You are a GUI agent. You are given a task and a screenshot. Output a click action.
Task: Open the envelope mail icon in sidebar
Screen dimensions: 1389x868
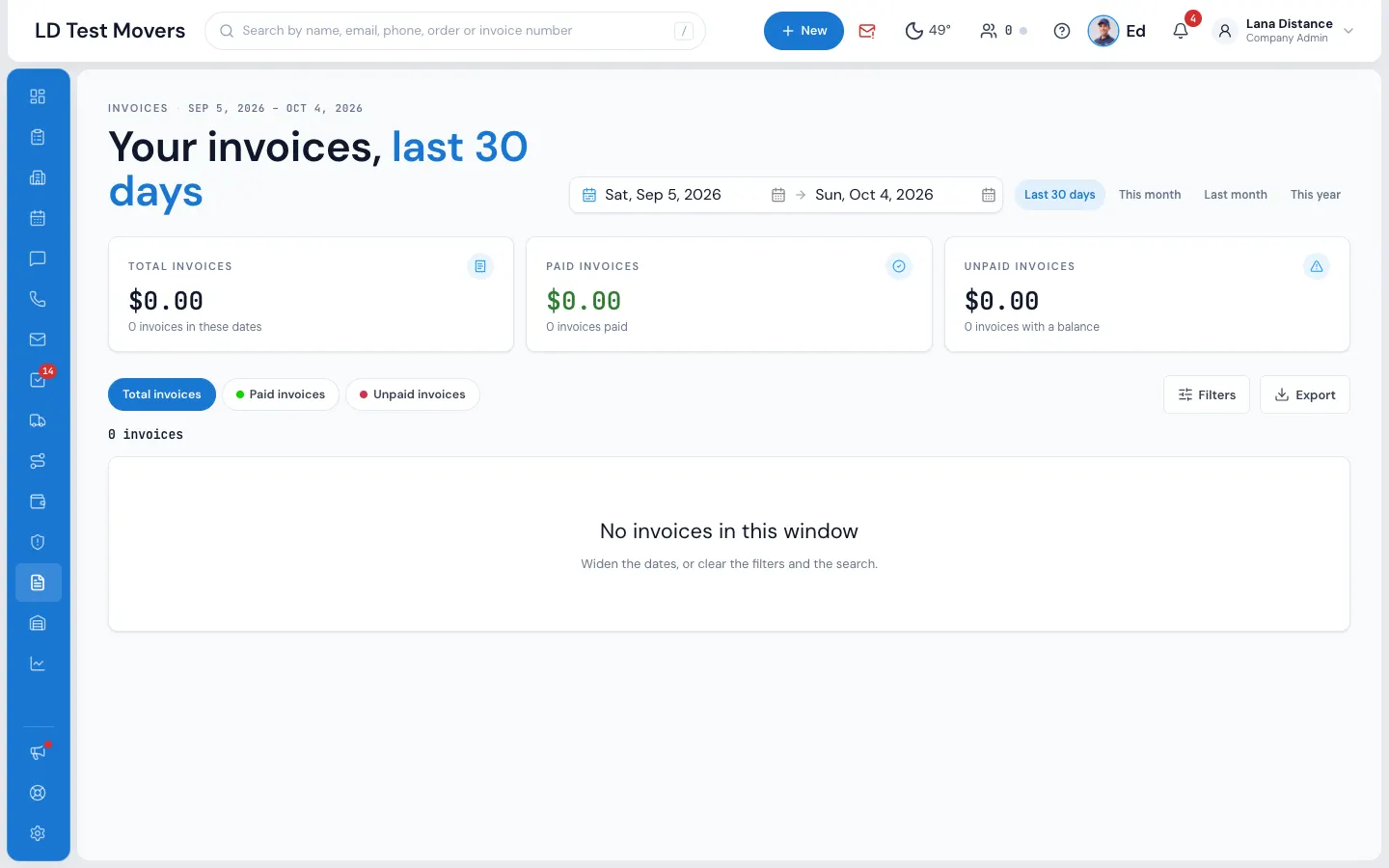[38, 339]
